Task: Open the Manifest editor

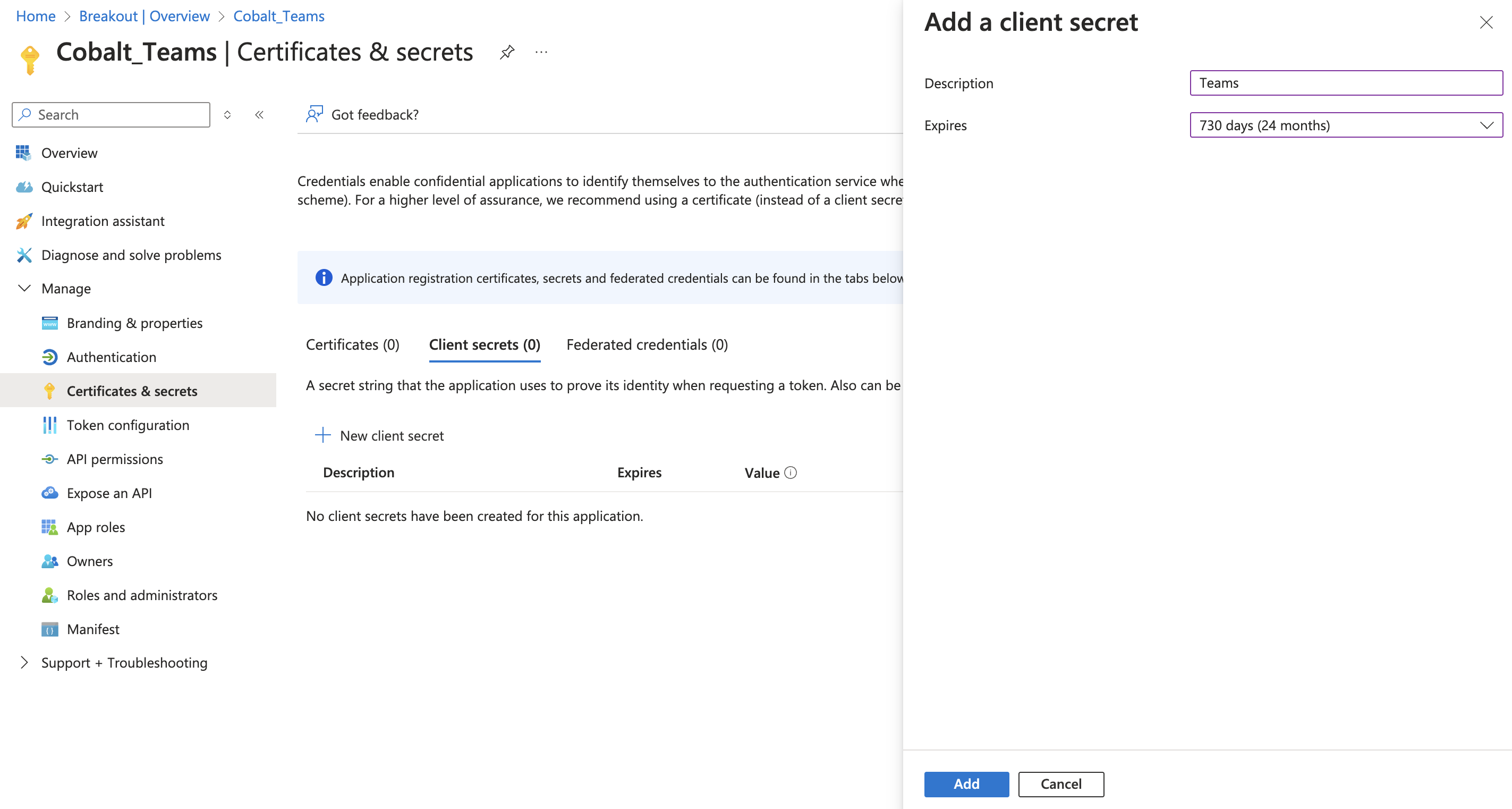Action: point(93,629)
